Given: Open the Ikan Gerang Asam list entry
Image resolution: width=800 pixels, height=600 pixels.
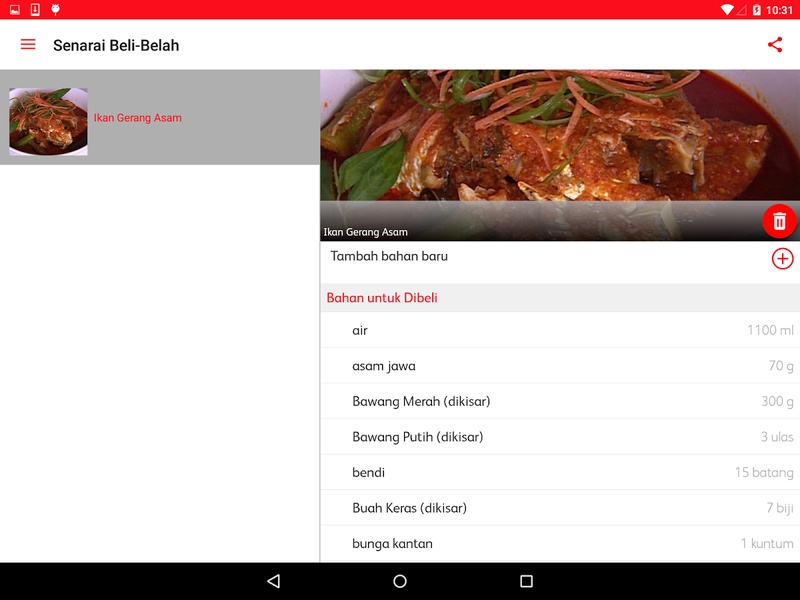Looking at the screenshot, I should (160, 117).
